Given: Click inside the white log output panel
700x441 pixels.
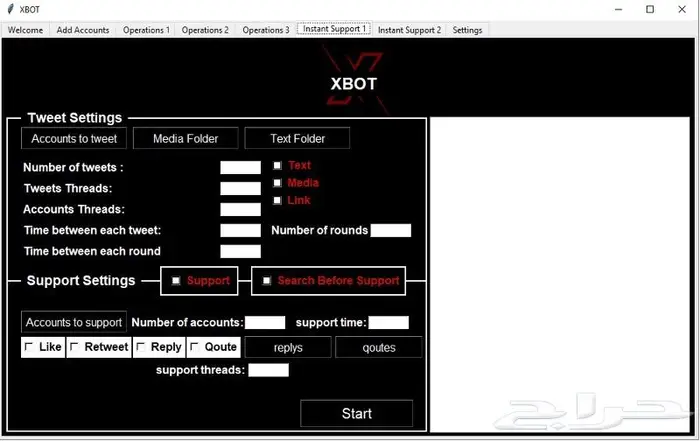Looking at the screenshot, I should (560, 275).
